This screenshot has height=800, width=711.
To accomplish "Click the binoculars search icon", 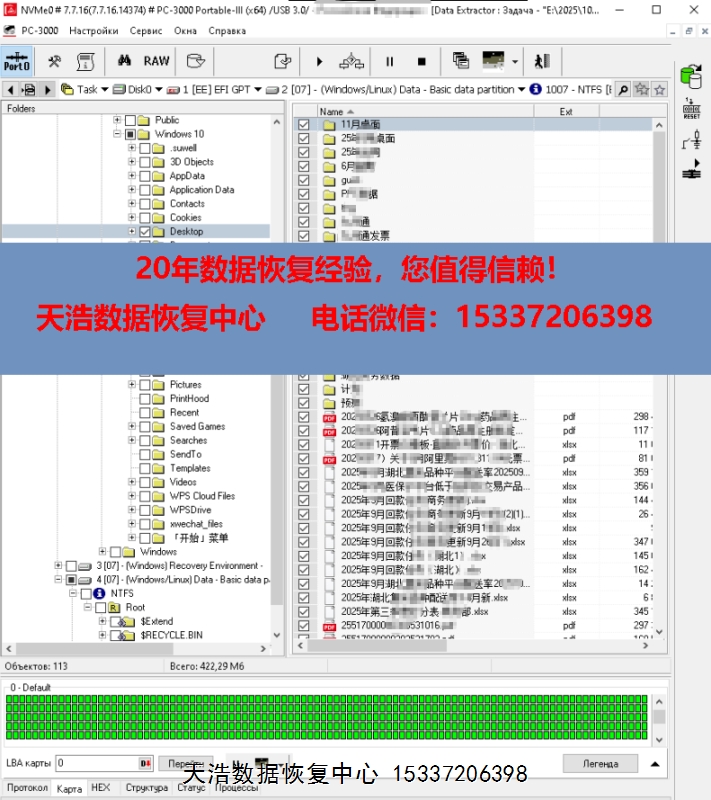I will coord(125,61).
